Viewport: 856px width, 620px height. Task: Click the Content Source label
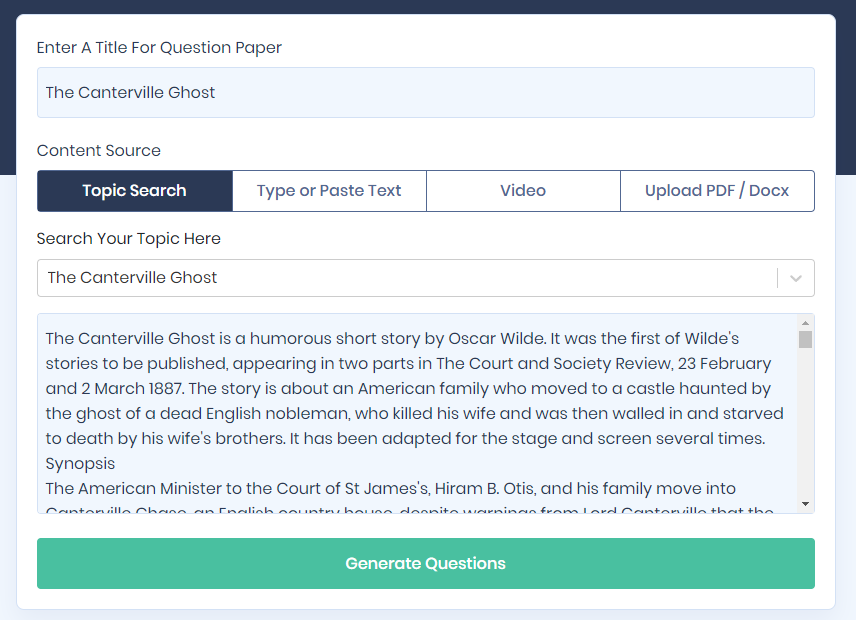[x=98, y=150]
